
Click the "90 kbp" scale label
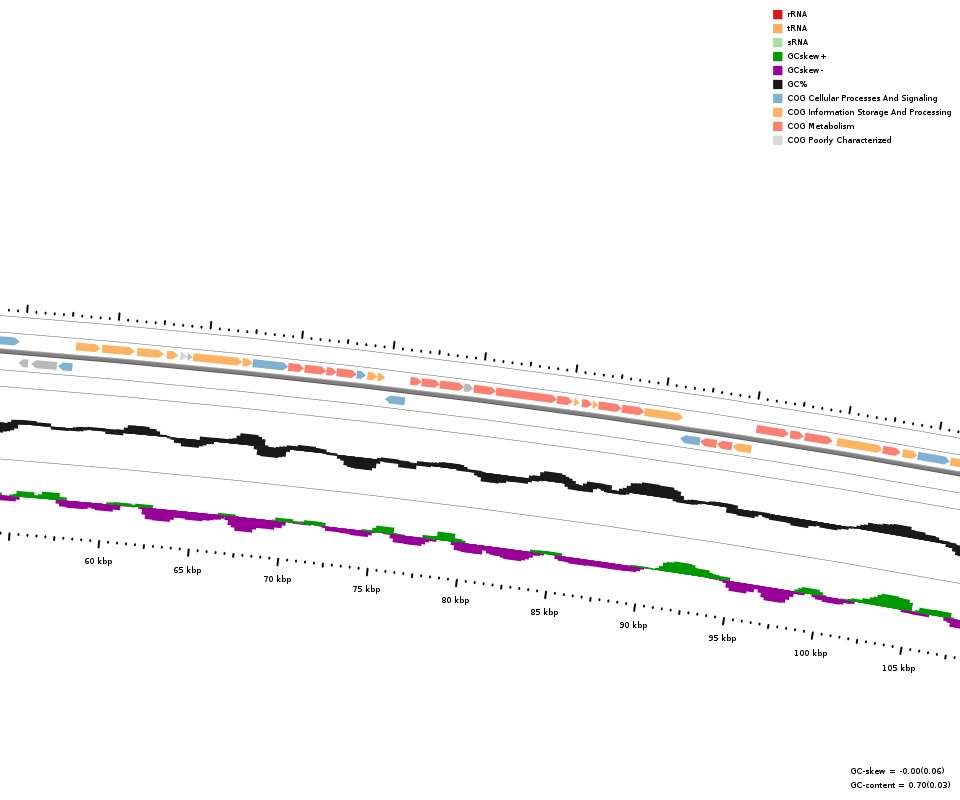(x=633, y=625)
